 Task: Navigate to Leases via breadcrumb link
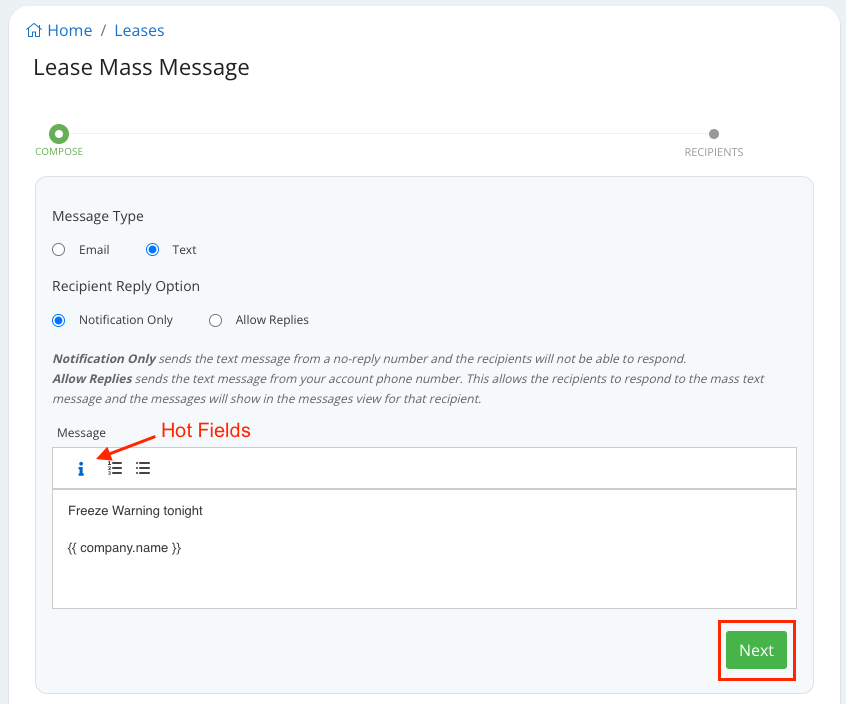click(x=139, y=30)
